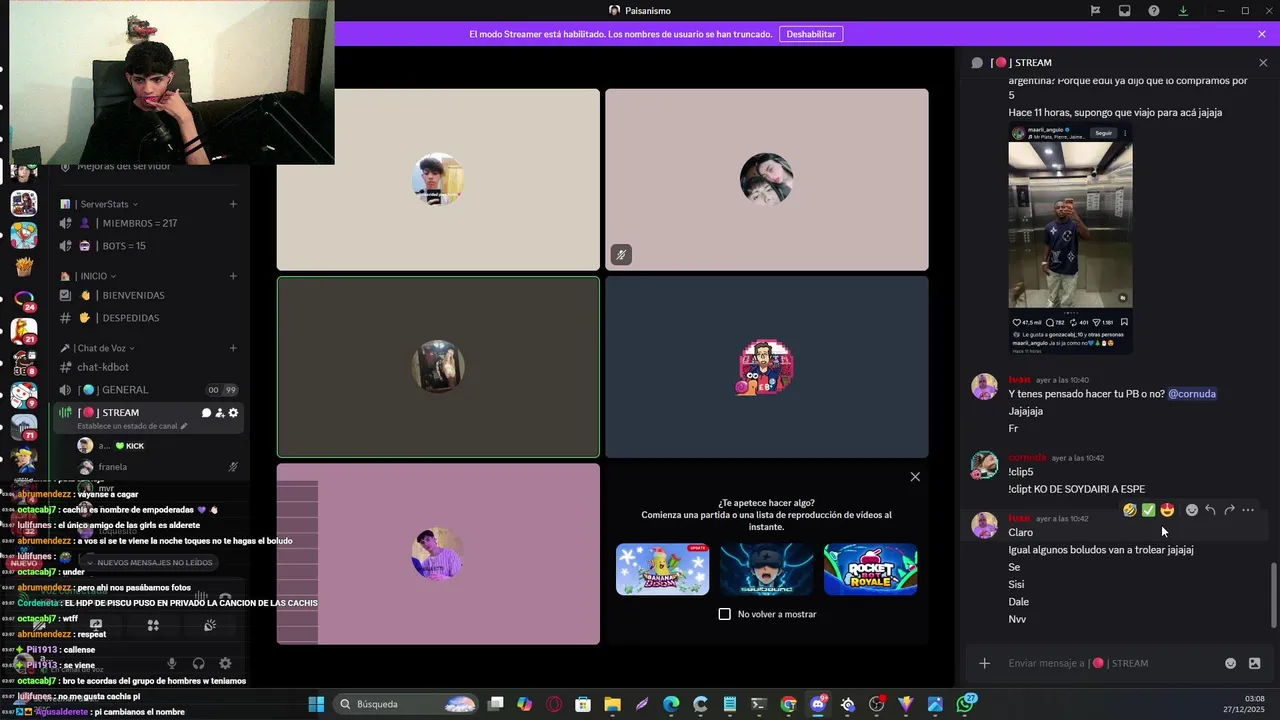Click the message input field for STREAM
The width and height of the screenshot is (1280, 720).
coord(1110,663)
